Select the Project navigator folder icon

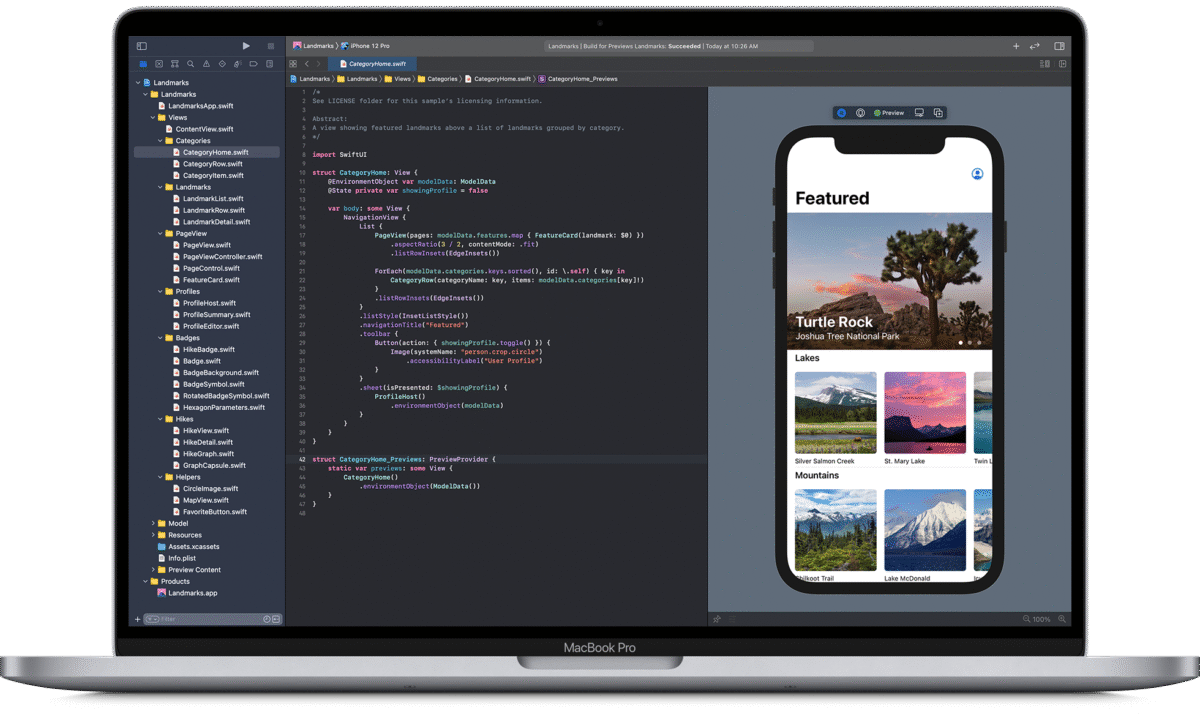(x=143, y=64)
